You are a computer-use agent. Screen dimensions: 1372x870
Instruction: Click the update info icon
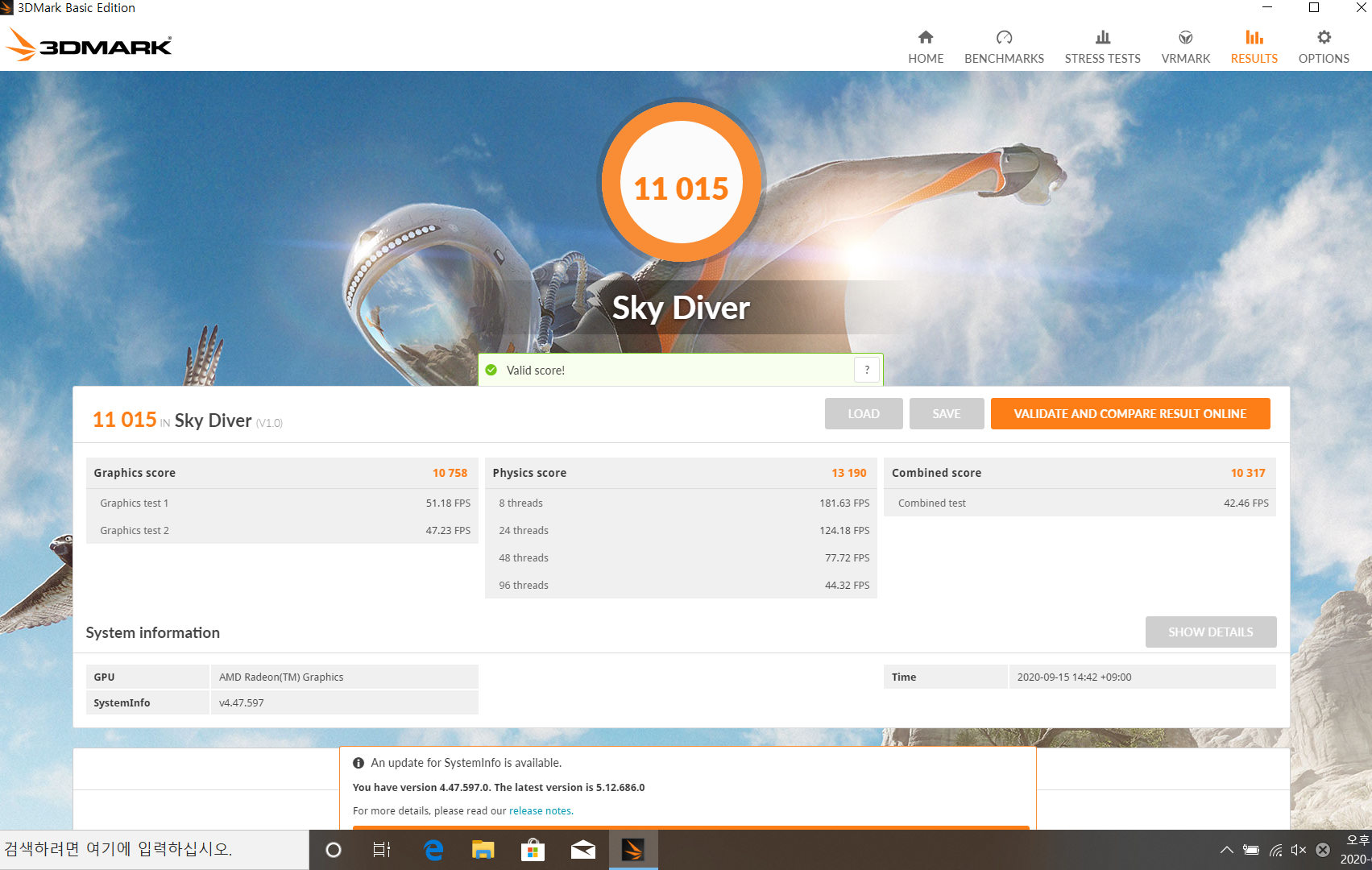tap(359, 763)
